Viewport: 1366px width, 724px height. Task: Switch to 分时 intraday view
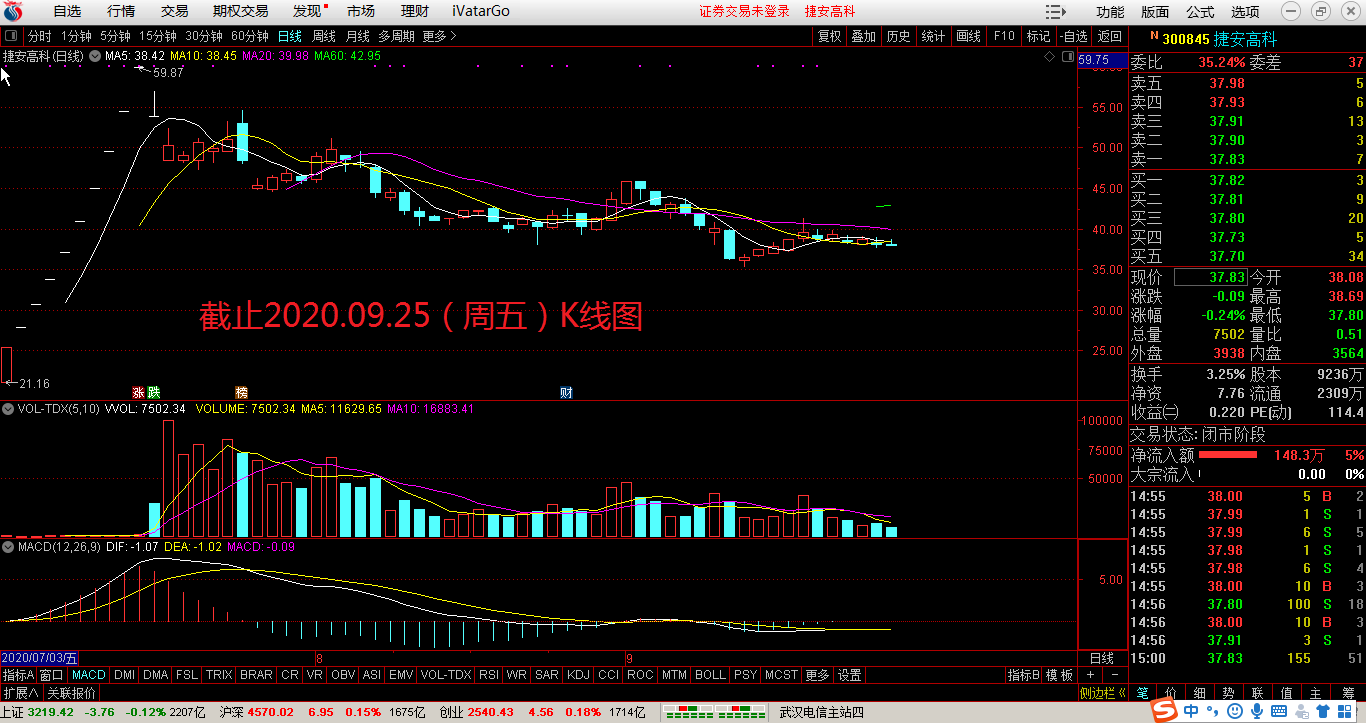click(x=40, y=36)
